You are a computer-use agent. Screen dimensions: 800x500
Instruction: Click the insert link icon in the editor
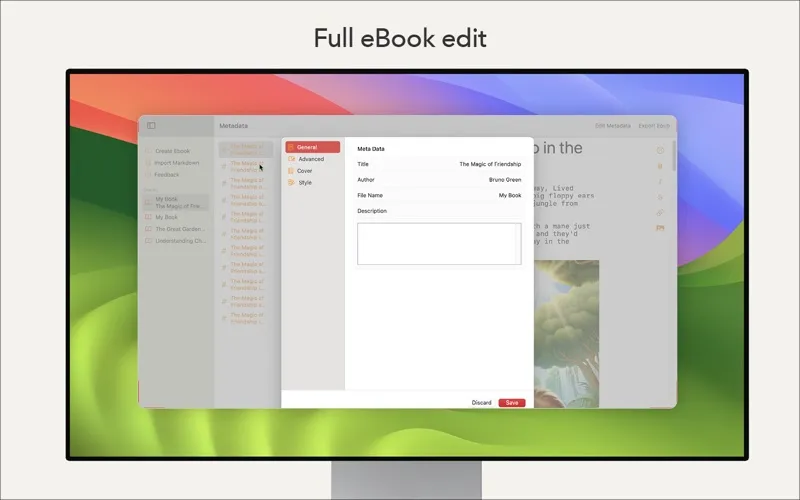660,212
